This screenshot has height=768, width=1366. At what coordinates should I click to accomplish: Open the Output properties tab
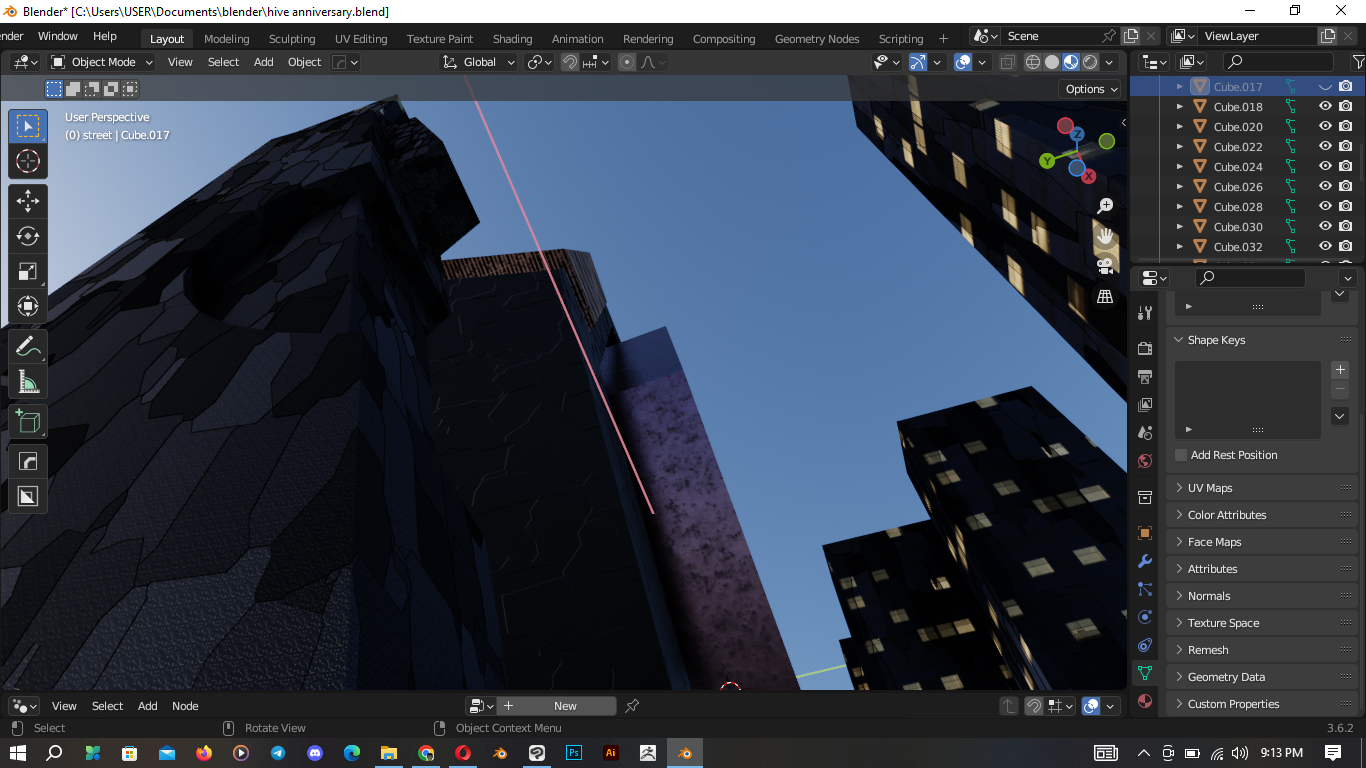coord(1145,376)
